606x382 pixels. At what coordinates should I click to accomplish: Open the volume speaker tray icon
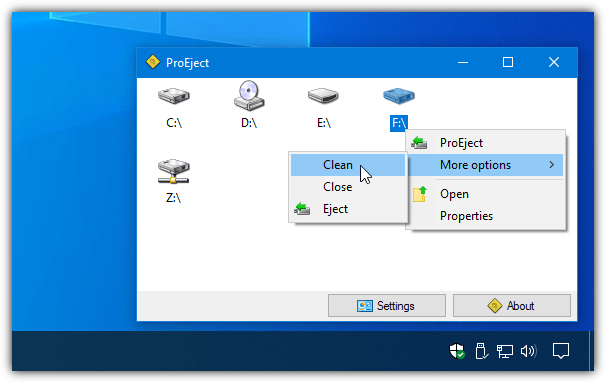529,351
